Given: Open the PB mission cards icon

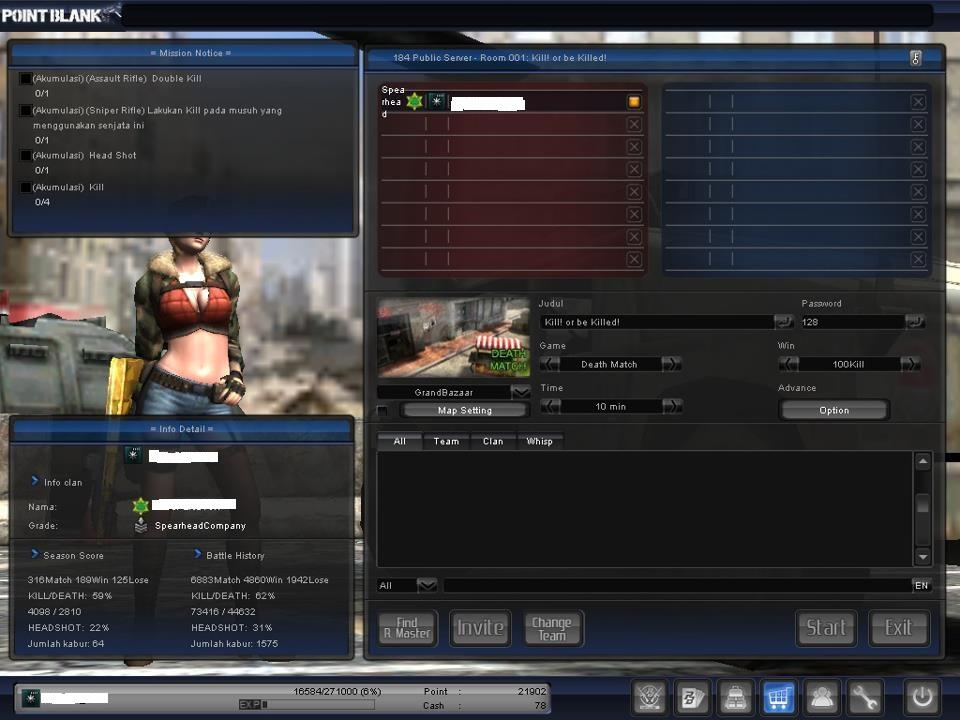Looking at the screenshot, I should (692, 697).
